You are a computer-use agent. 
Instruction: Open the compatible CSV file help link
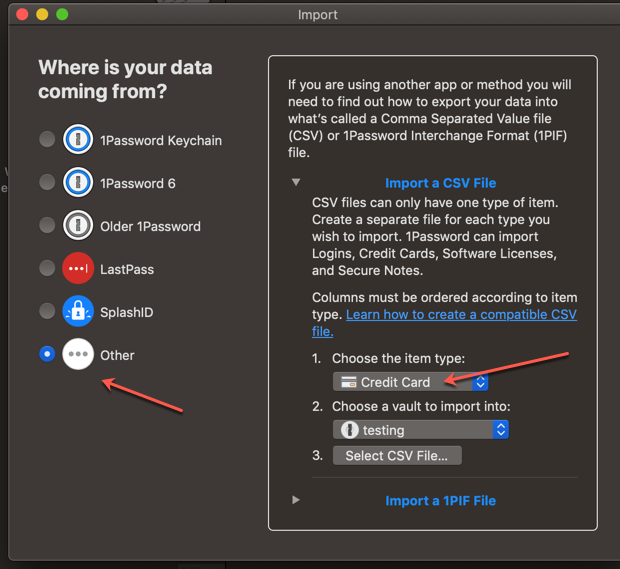[444, 323]
